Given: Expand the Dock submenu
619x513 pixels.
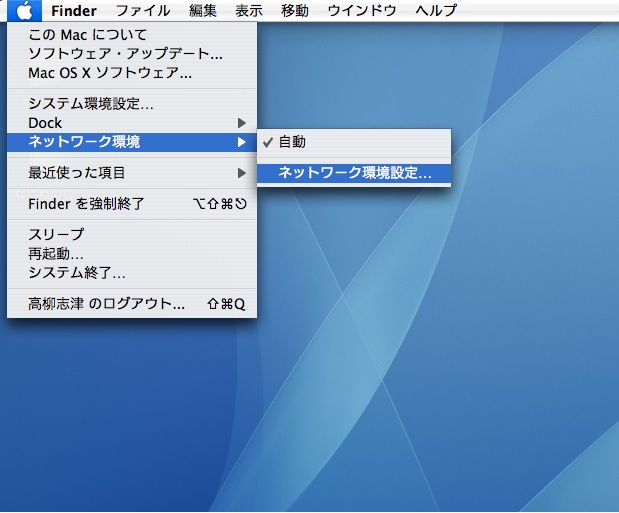Looking at the screenshot, I should pyautogui.click(x=132, y=123).
